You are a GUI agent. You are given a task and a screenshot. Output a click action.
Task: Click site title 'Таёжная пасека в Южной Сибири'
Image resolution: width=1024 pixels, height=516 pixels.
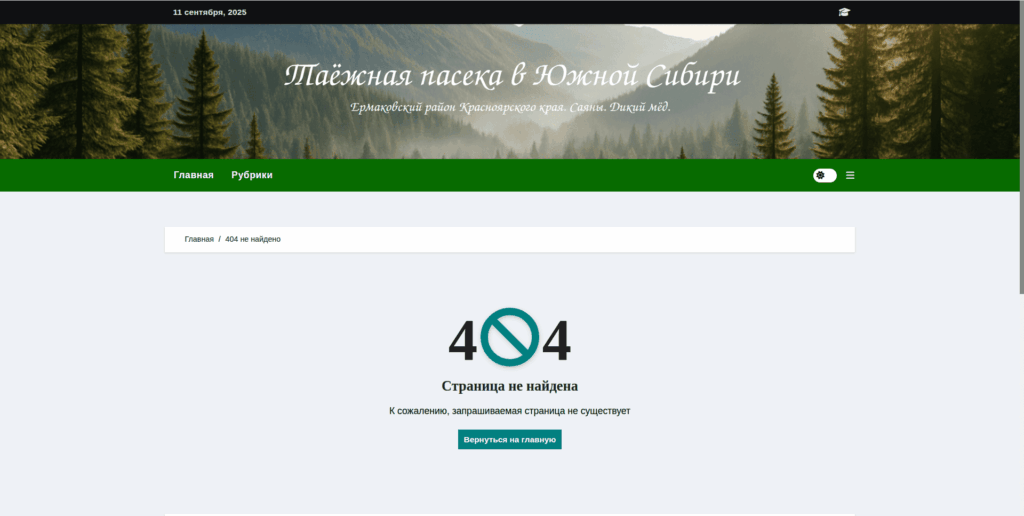coord(512,76)
